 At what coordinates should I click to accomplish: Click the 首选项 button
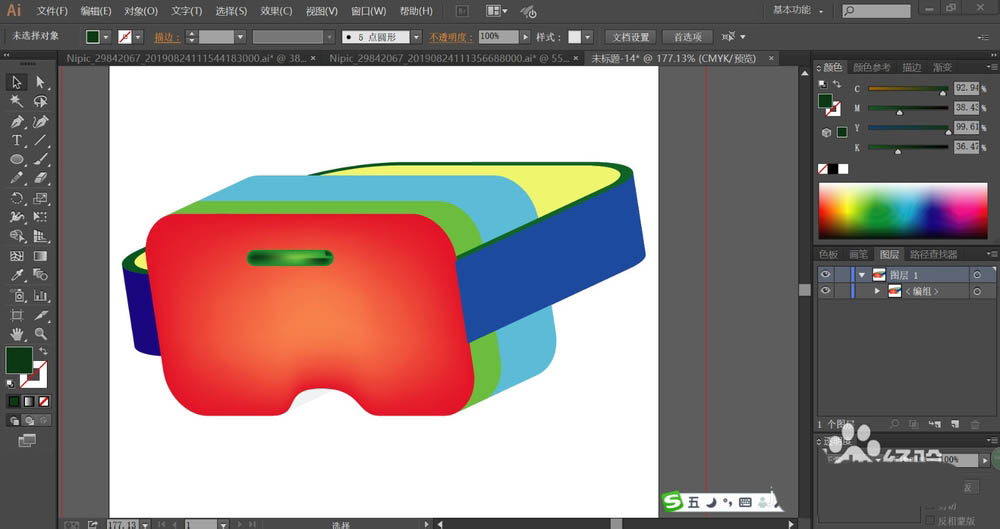click(x=688, y=37)
